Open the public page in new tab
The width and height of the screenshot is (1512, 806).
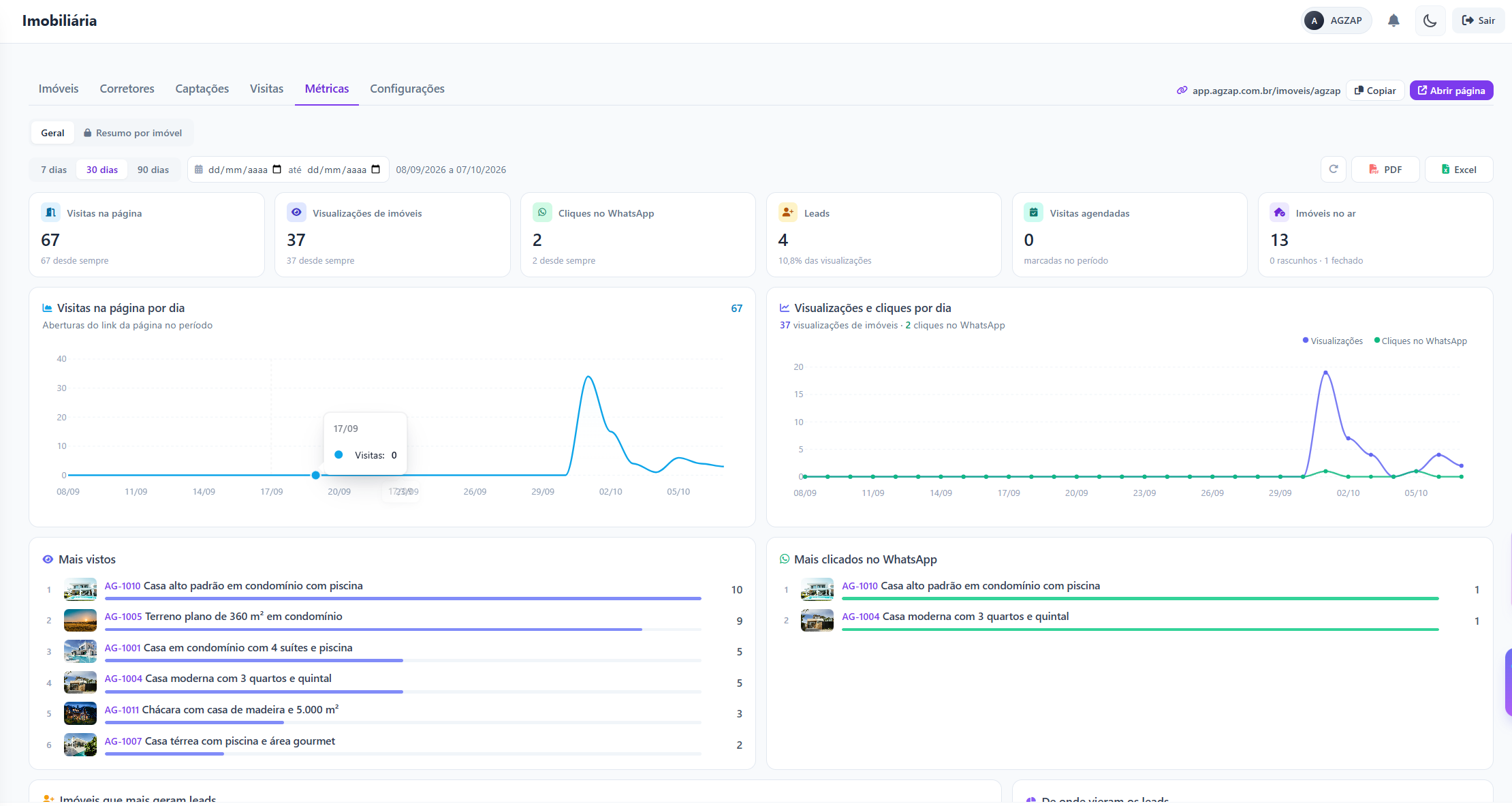1451,90
